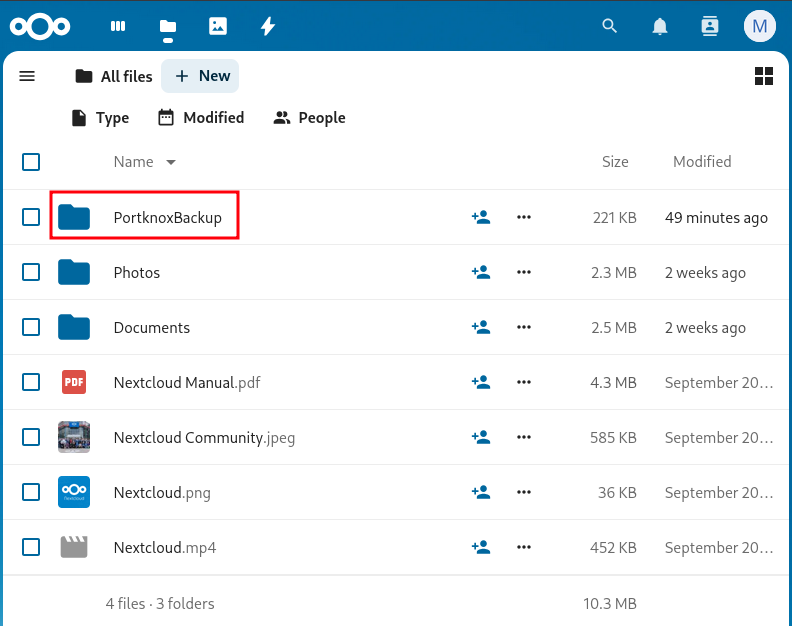Select the Nextcloud.mp4 checkbox
The height and width of the screenshot is (626, 792).
(x=31, y=547)
